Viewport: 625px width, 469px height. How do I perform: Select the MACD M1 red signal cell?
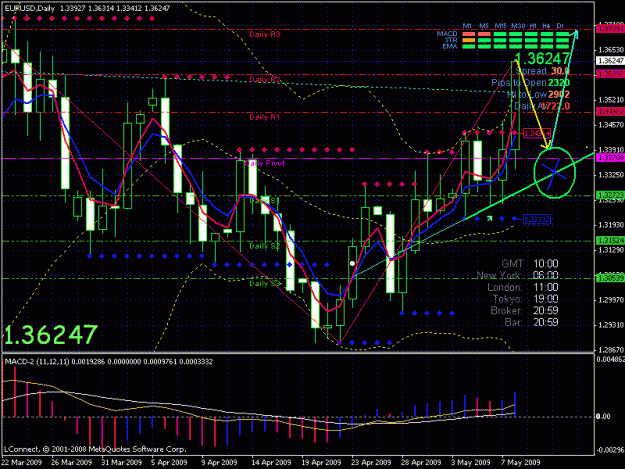point(468,34)
